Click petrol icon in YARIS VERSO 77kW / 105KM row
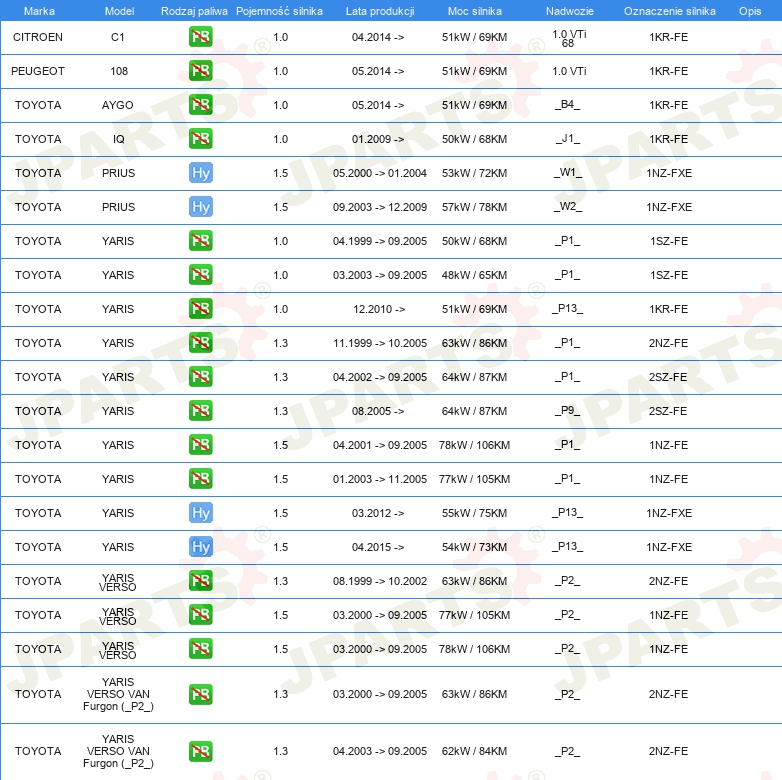The image size is (782, 780). [x=200, y=614]
